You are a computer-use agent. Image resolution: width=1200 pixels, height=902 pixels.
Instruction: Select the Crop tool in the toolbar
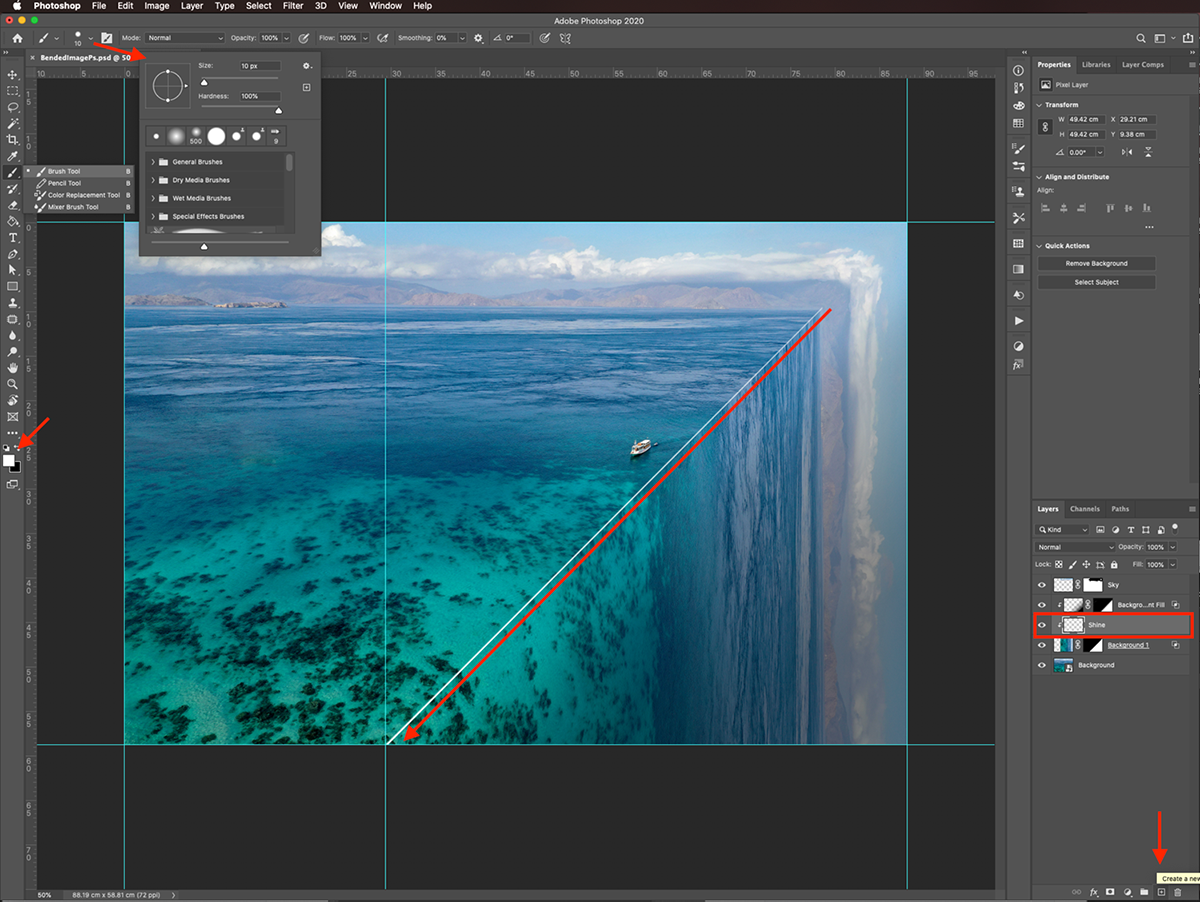point(13,140)
